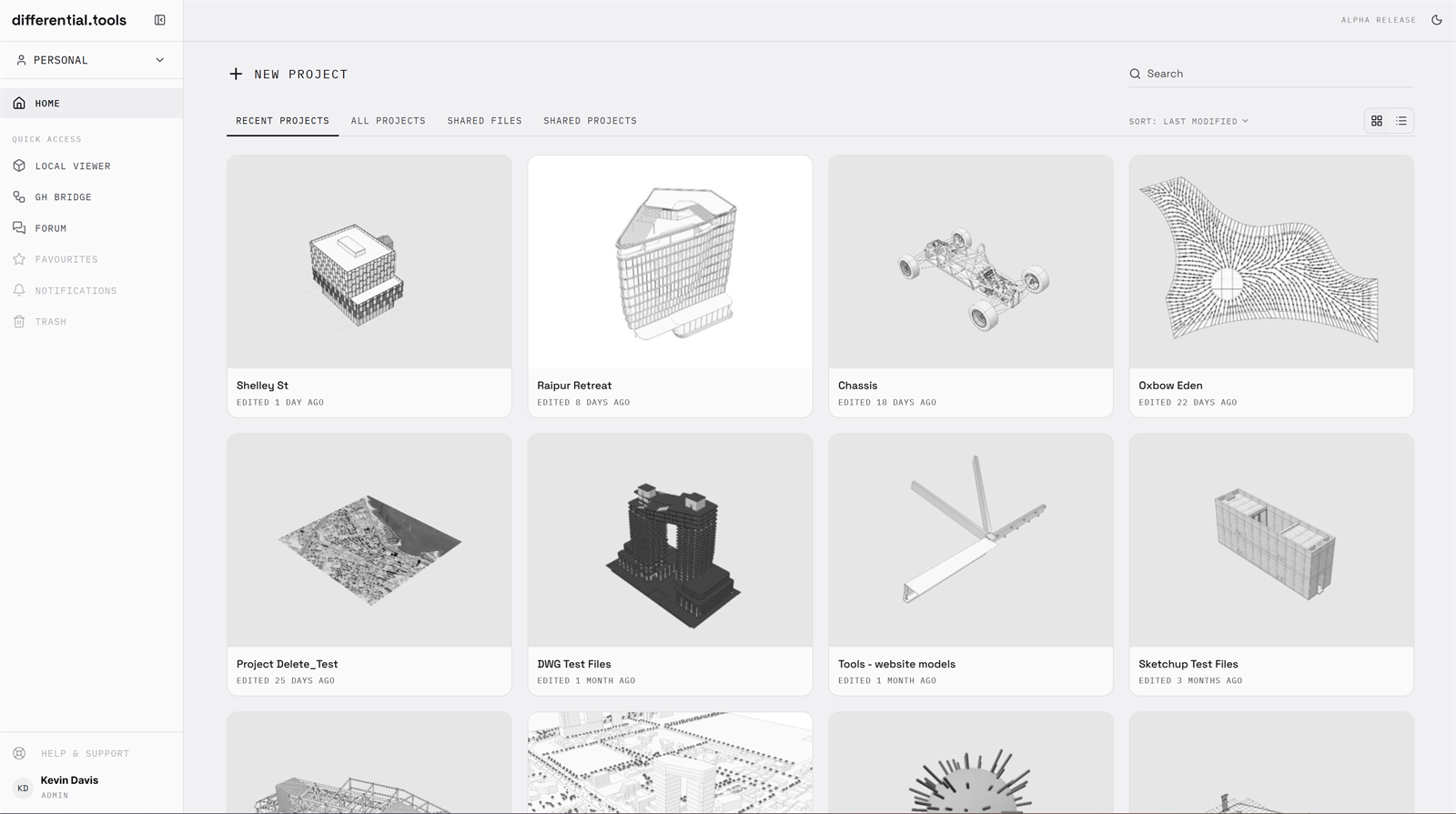Switch to list view

pos(1401,121)
